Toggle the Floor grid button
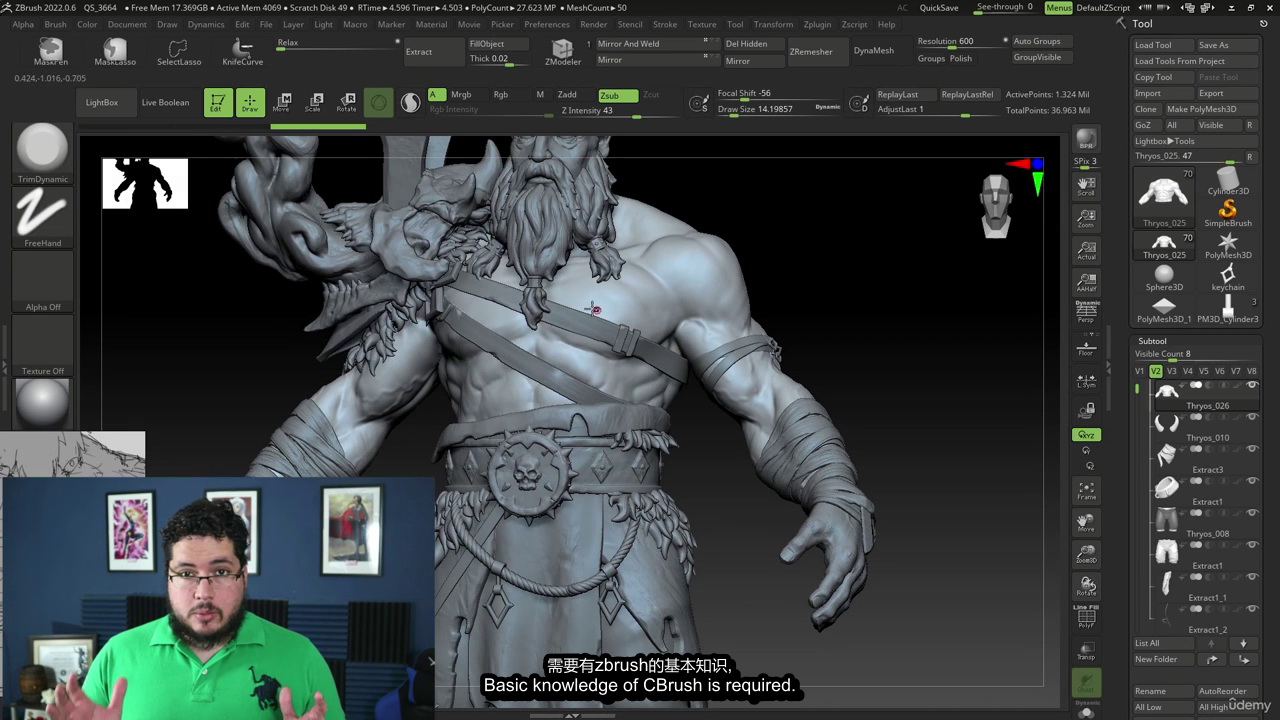Screen dimensions: 1280x720 coord(1086,347)
